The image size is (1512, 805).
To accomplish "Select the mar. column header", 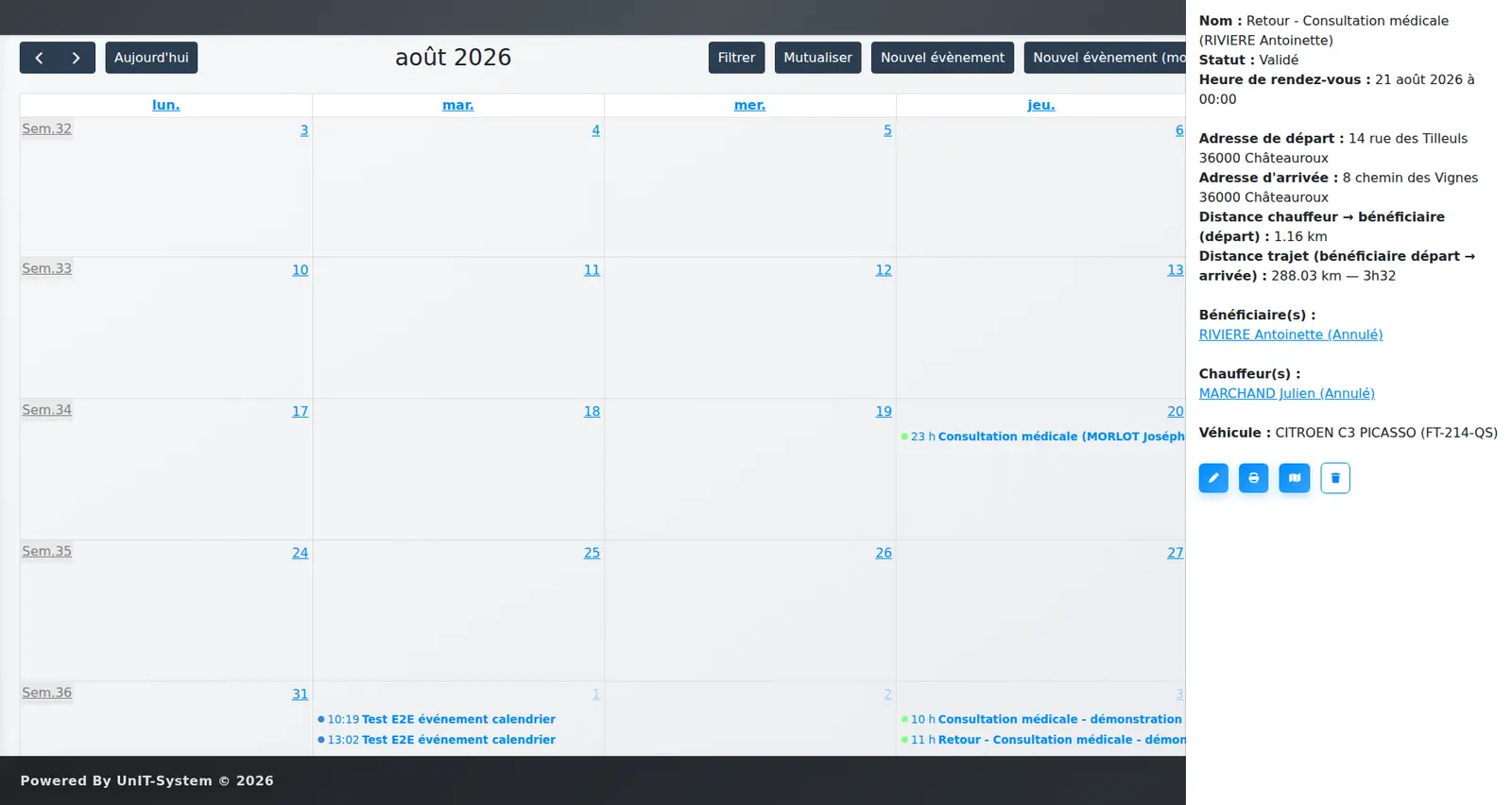I will 458,105.
